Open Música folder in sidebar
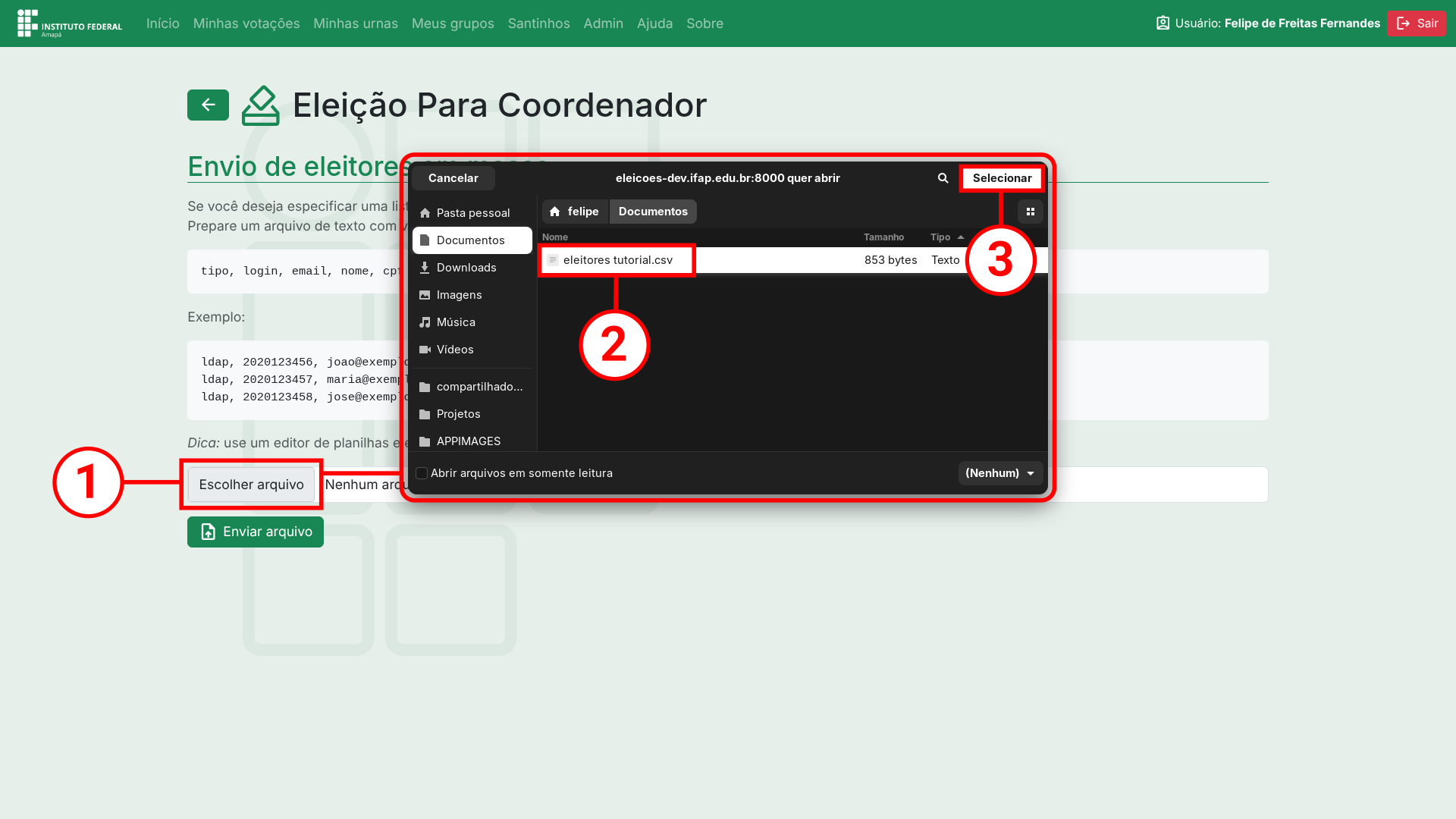This screenshot has height=819, width=1456. pyautogui.click(x=455, y=322)
